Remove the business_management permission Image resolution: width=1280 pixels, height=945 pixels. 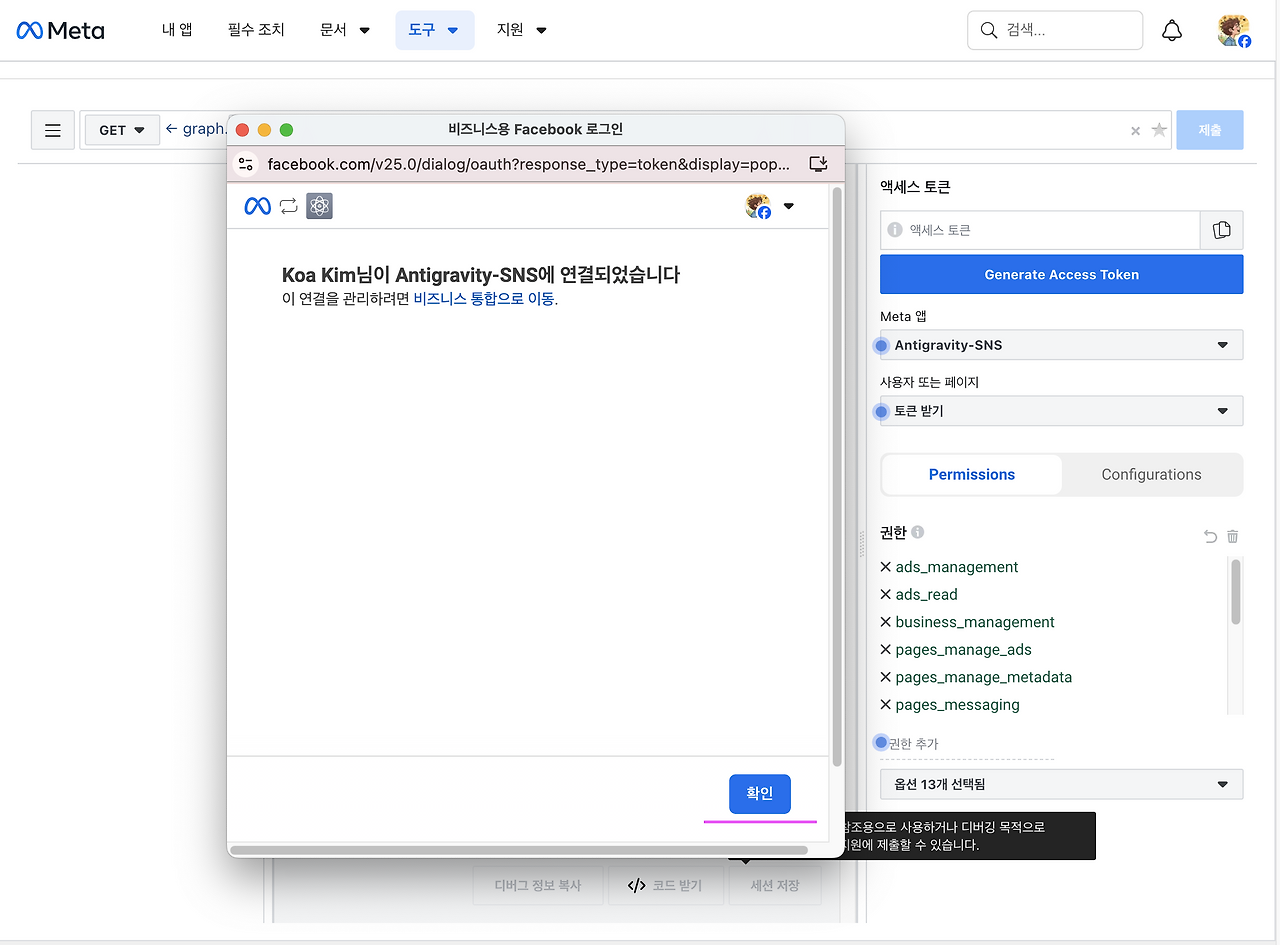[x=885, y=622]
